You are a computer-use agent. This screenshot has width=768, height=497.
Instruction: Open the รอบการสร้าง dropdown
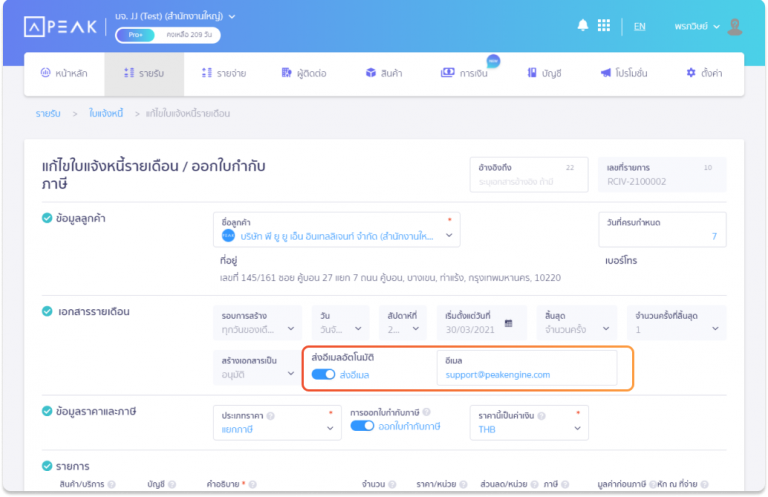(x=258, y=323)
